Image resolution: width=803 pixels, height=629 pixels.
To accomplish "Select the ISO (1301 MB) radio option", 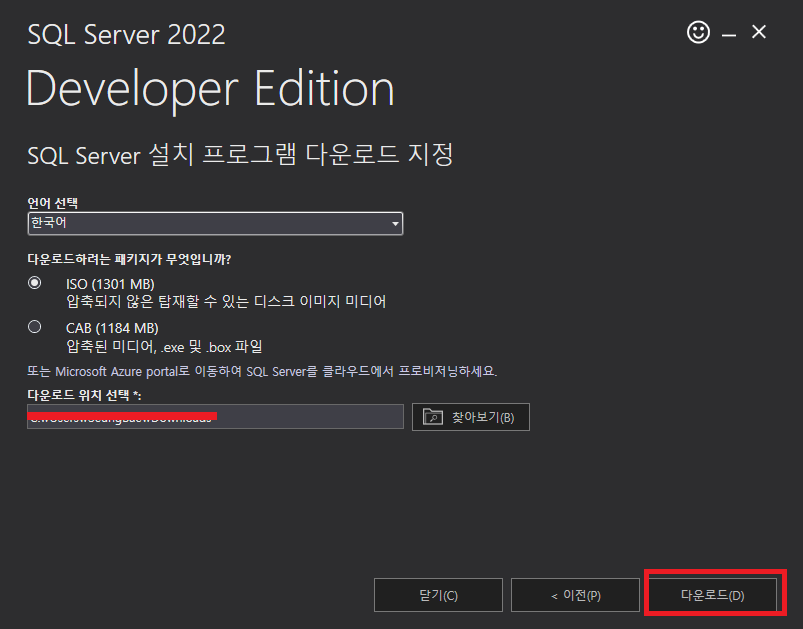I will (35, 283).
